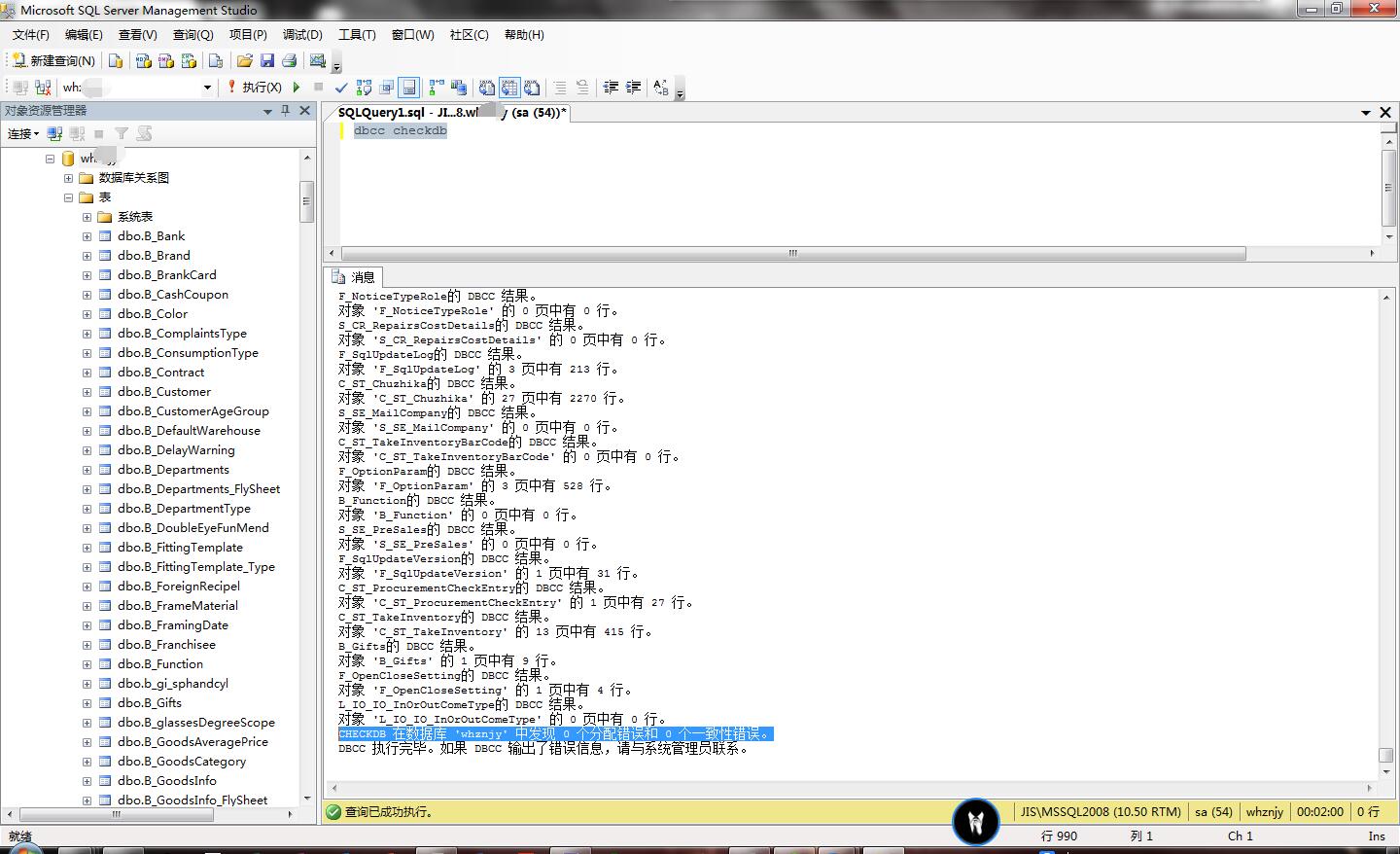This screenshot has height=854, width=1400.
Task: Open file with the folder icon
Action: [245, 60]
